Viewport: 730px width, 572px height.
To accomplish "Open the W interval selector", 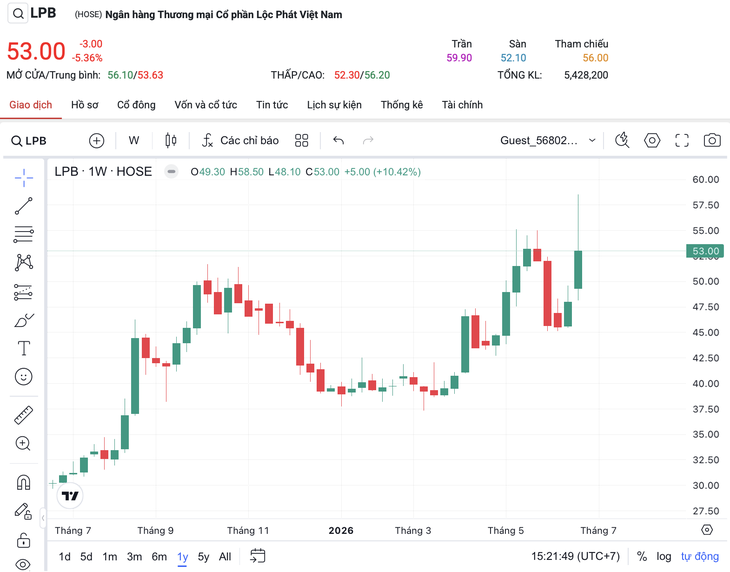I will (x=134, y=140).
